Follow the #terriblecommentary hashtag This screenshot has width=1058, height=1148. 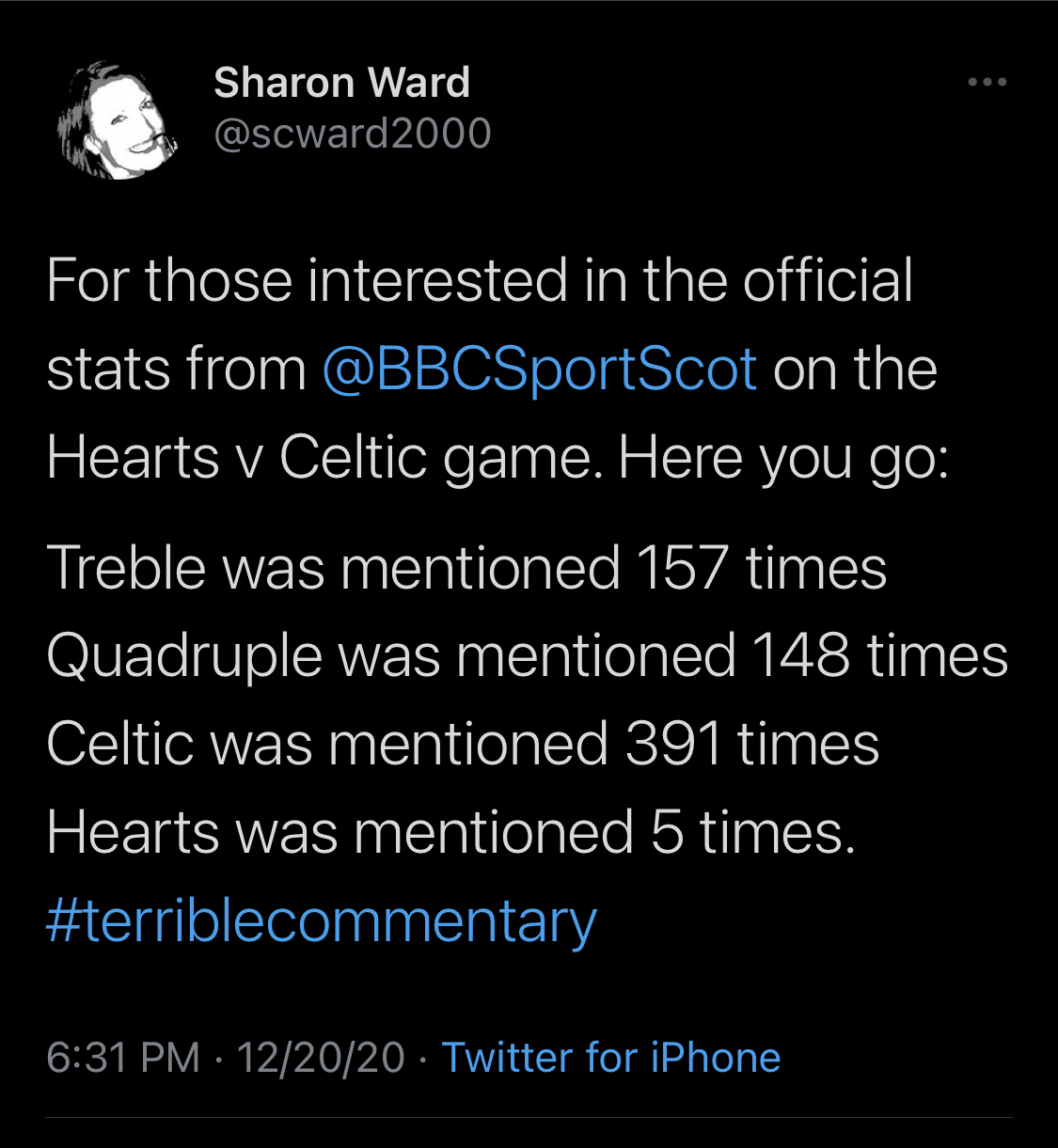pos(321,920)
